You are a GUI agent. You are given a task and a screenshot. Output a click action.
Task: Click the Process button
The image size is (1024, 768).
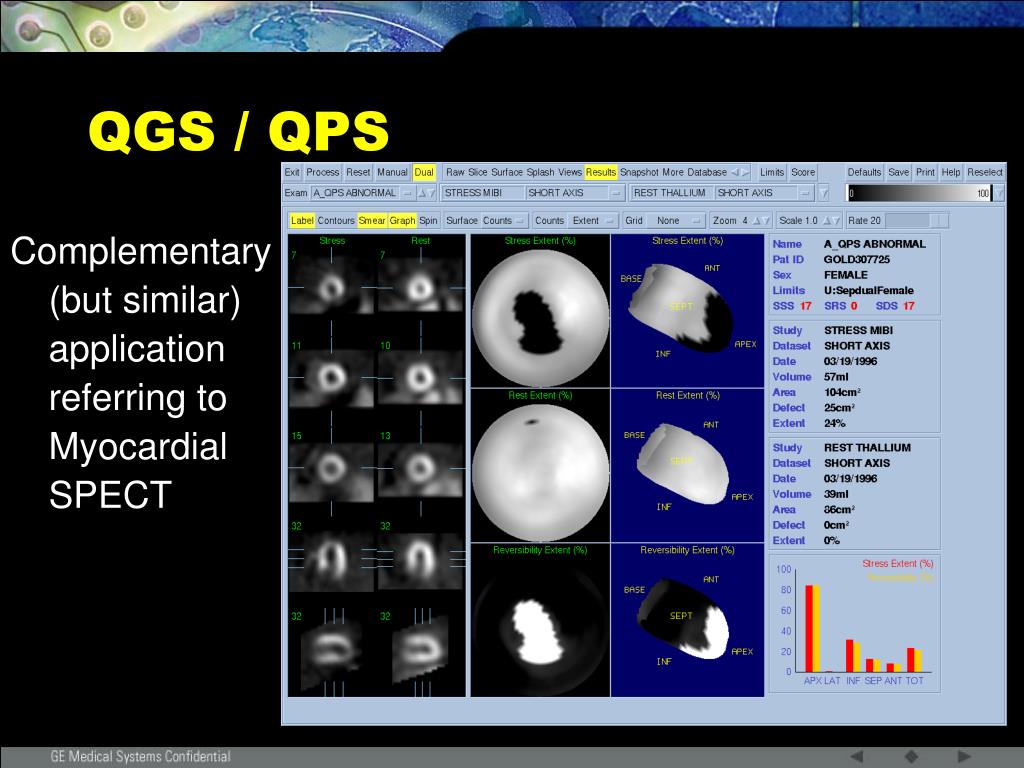click(x=323, y=172)
